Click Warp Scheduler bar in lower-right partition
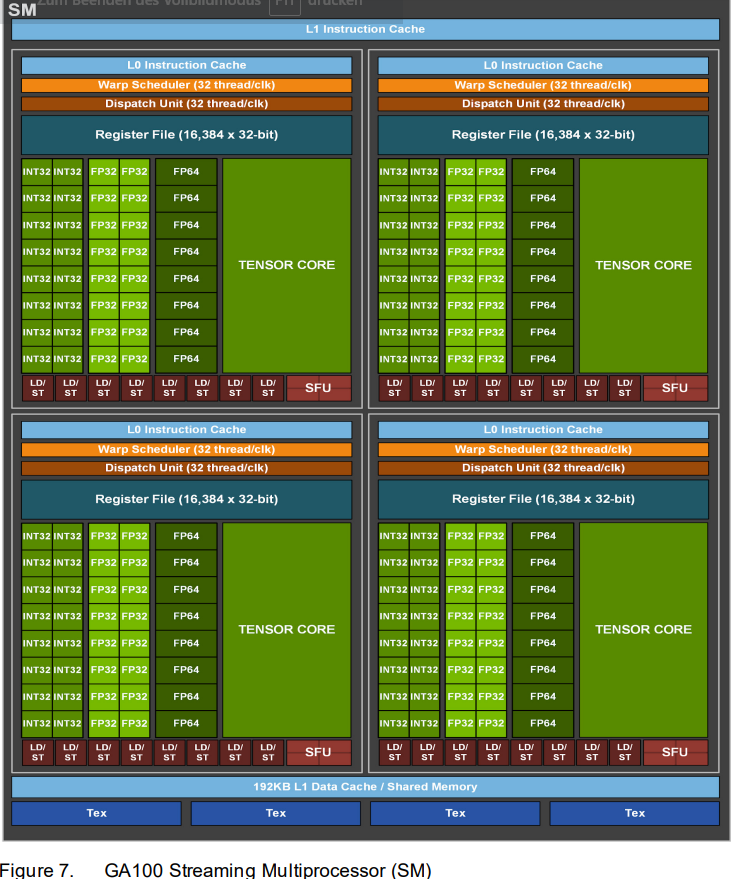Screen dimensions: 733x879 pyautogui.click(x=543, y=450)
